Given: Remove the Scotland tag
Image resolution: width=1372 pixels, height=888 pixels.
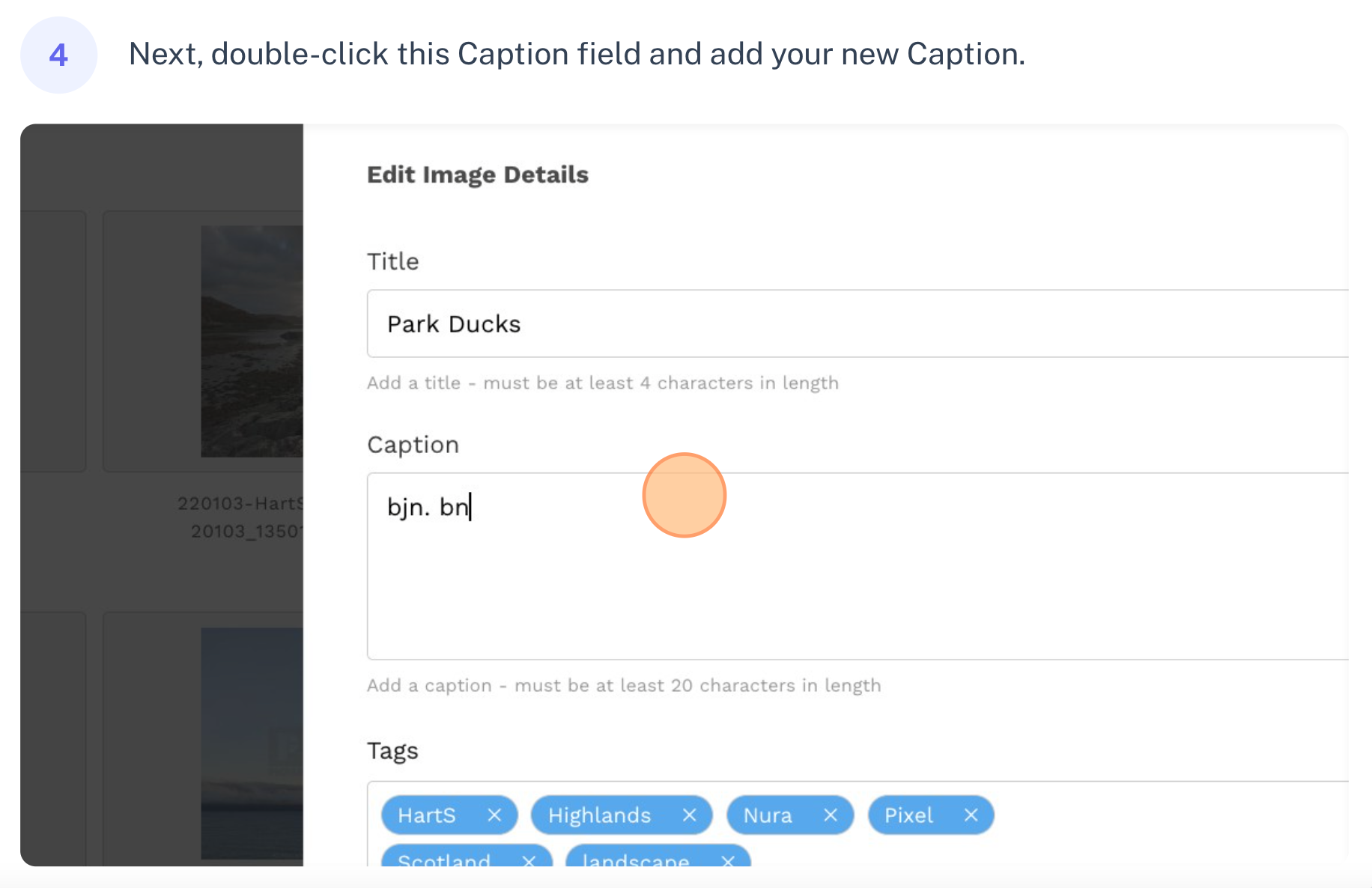Looking at the screenshot, I should click(529, 860).
